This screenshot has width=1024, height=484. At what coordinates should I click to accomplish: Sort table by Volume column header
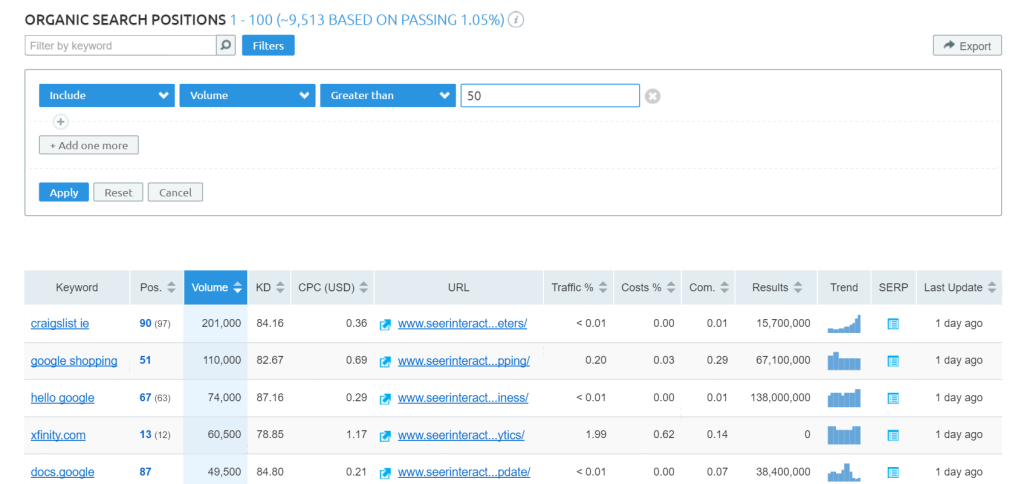[215, 288]
